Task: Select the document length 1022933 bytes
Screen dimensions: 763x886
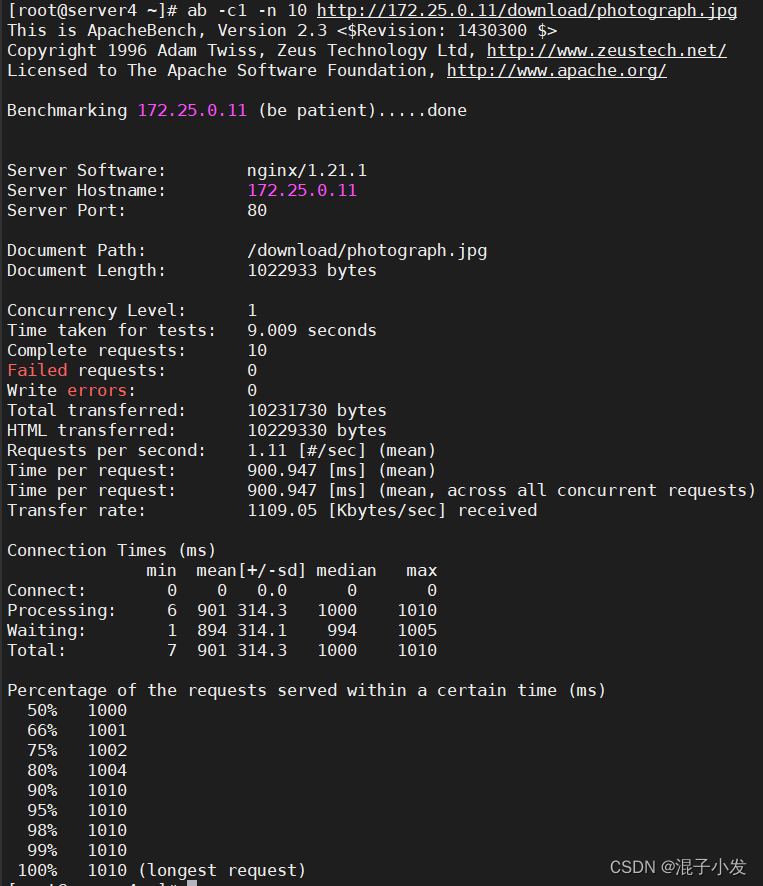Action: coord(312,271)
